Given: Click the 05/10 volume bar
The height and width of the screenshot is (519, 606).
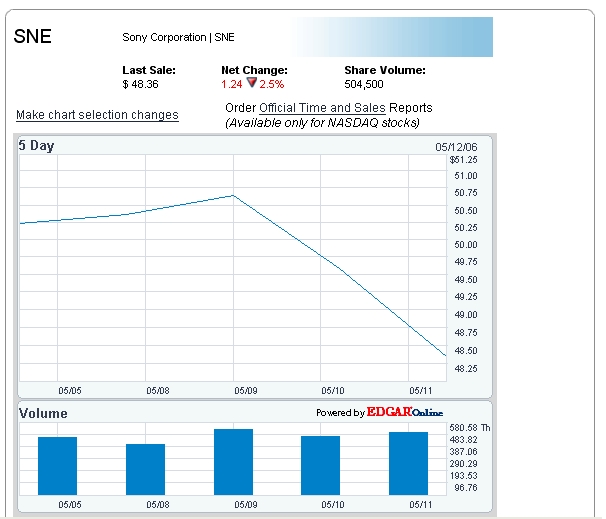Looking at the screenshot, I should 320,465.
